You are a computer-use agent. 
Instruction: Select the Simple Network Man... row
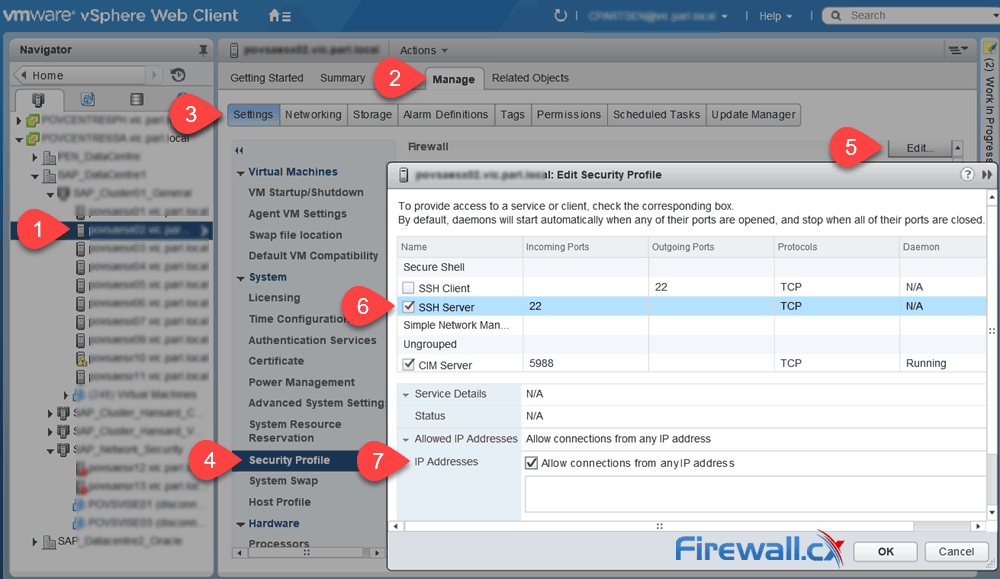pos(691,325)
